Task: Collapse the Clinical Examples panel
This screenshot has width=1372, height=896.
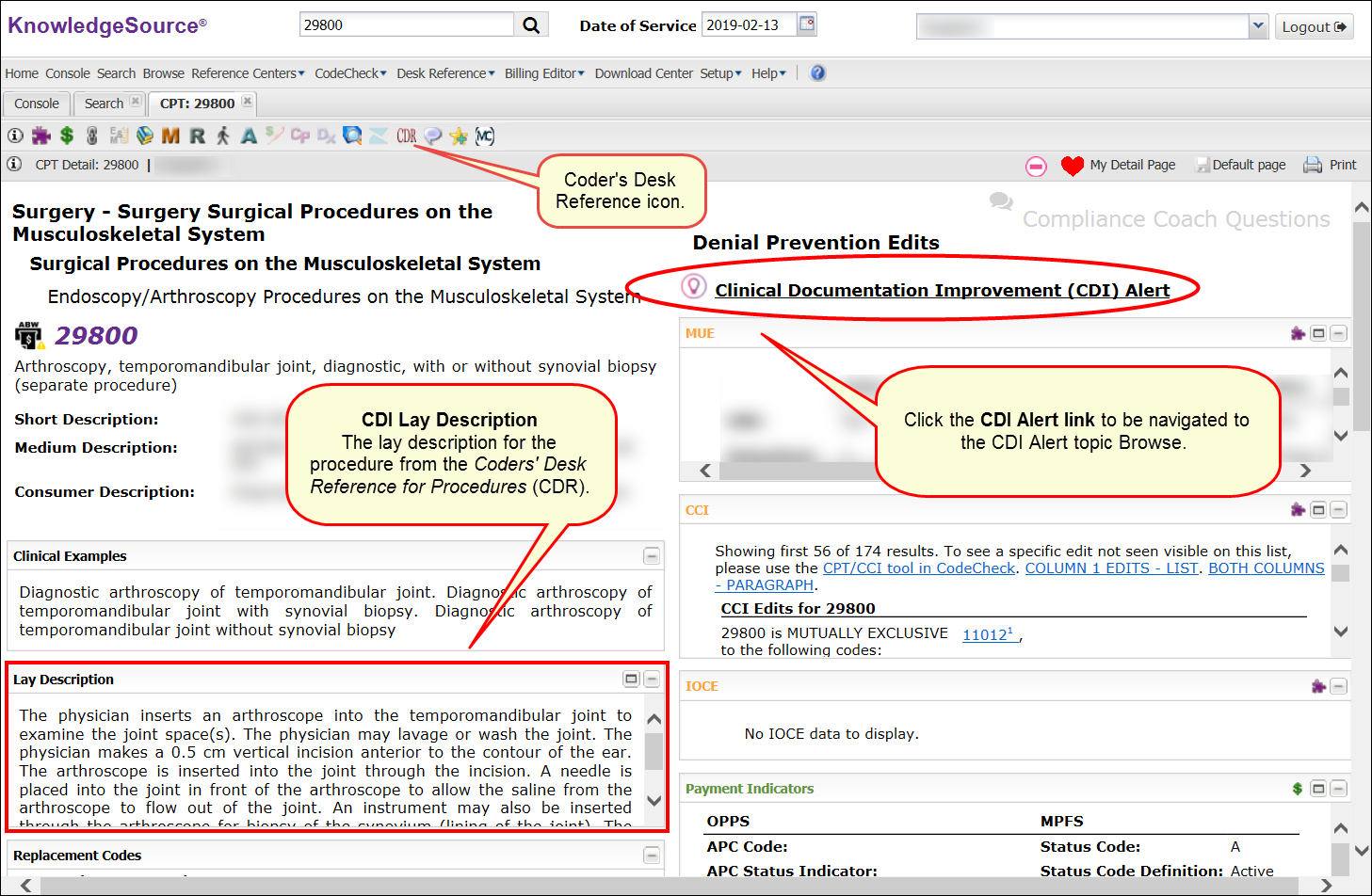Action: tap(651, 556)
